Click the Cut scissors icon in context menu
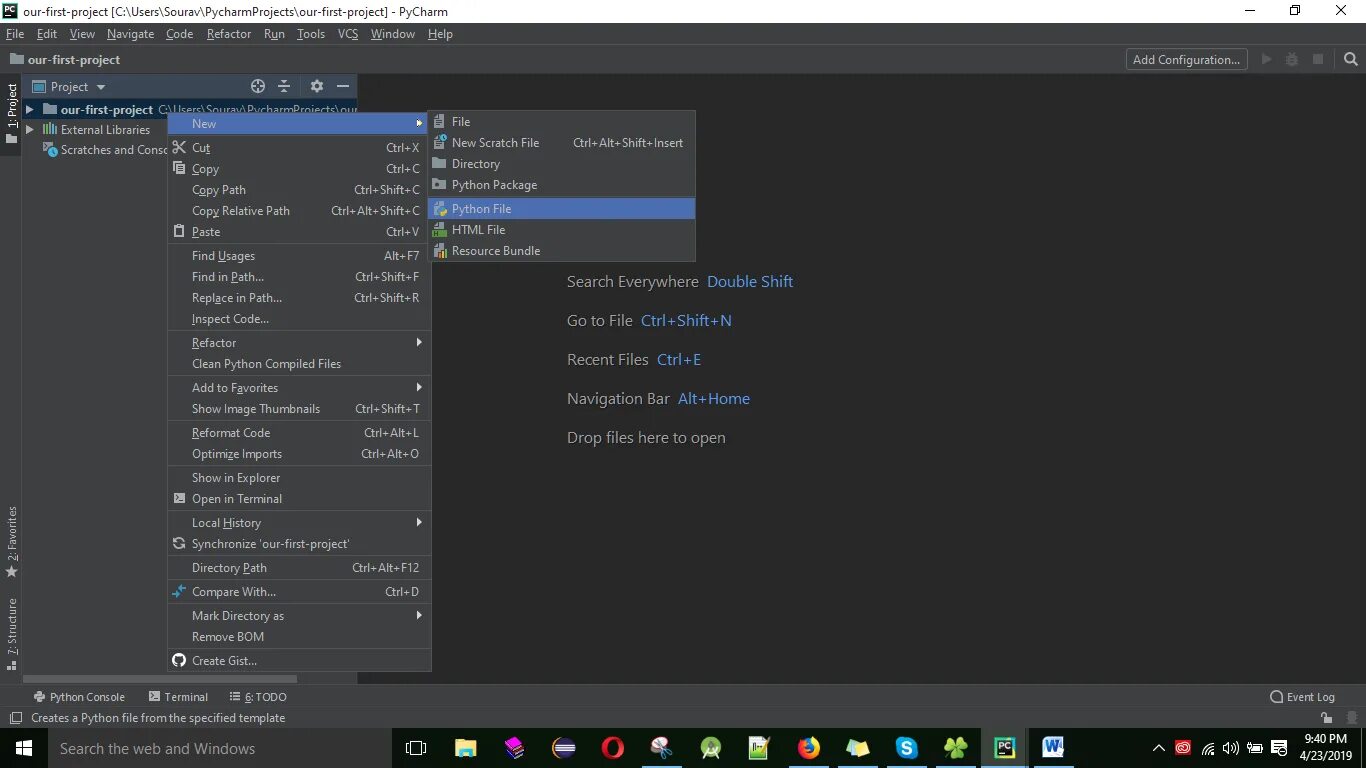Viewport: 1366px width, 768px height. [179, 147]
